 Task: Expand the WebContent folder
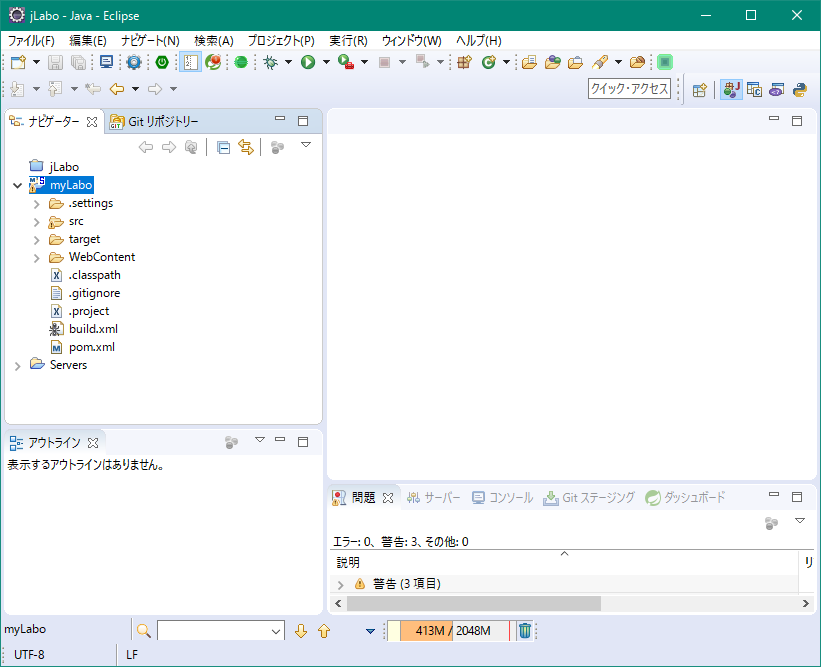click(x=36, y=258)
